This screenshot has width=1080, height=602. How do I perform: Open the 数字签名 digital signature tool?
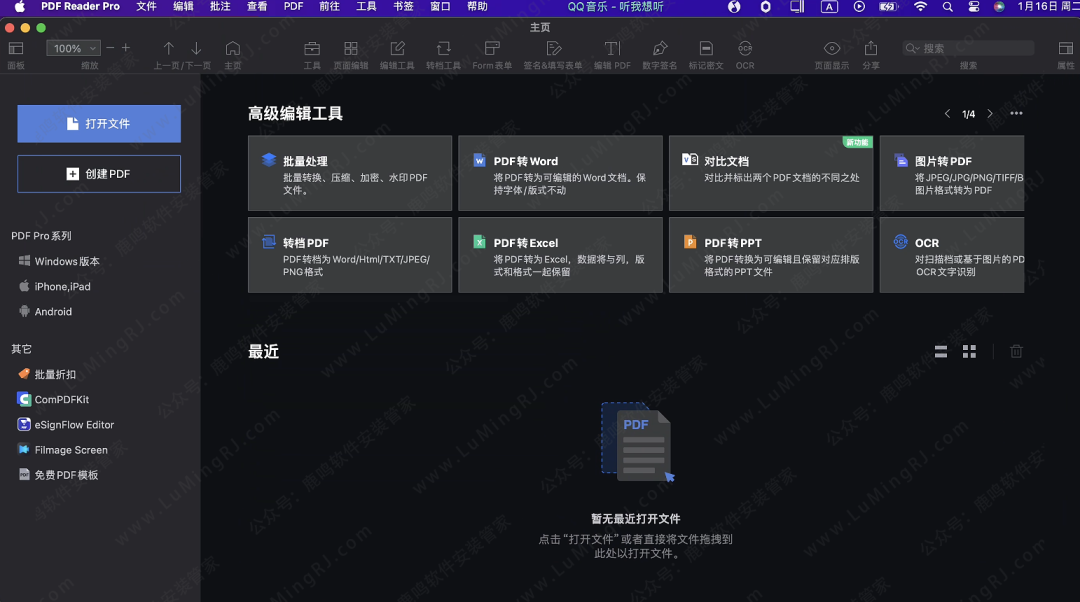(660, 48)
